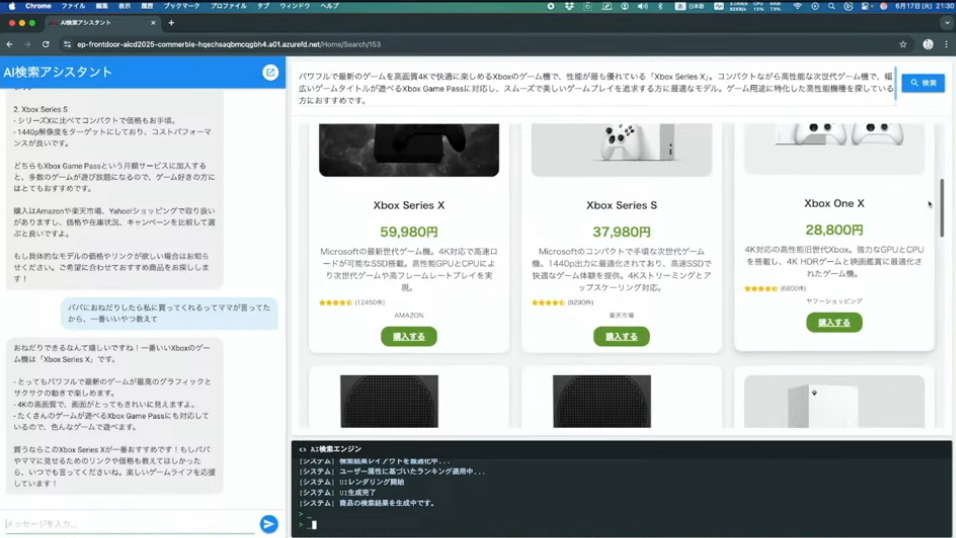956x538 pixels.
Task: Click the Xbox Series S product title
Action: pos(621,206)
